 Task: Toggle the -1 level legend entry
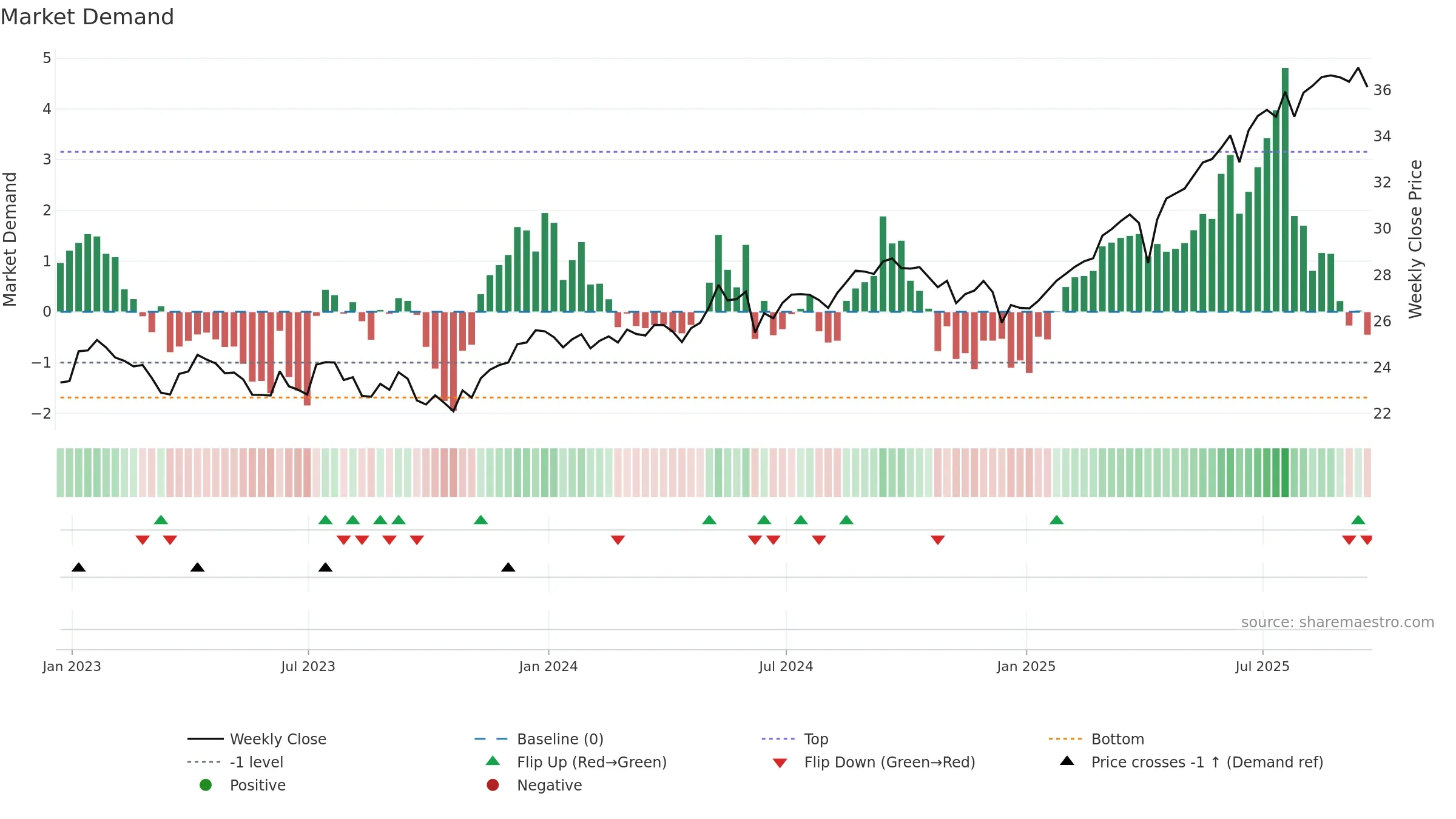click(235, 762)
